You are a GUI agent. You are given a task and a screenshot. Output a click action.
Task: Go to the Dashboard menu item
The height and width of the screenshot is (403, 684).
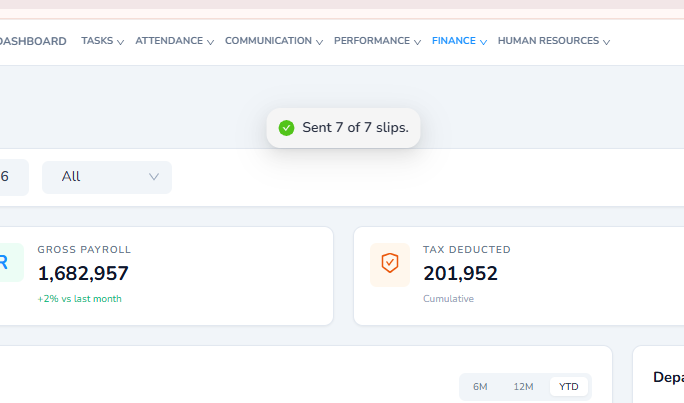[x=34, y=41]
